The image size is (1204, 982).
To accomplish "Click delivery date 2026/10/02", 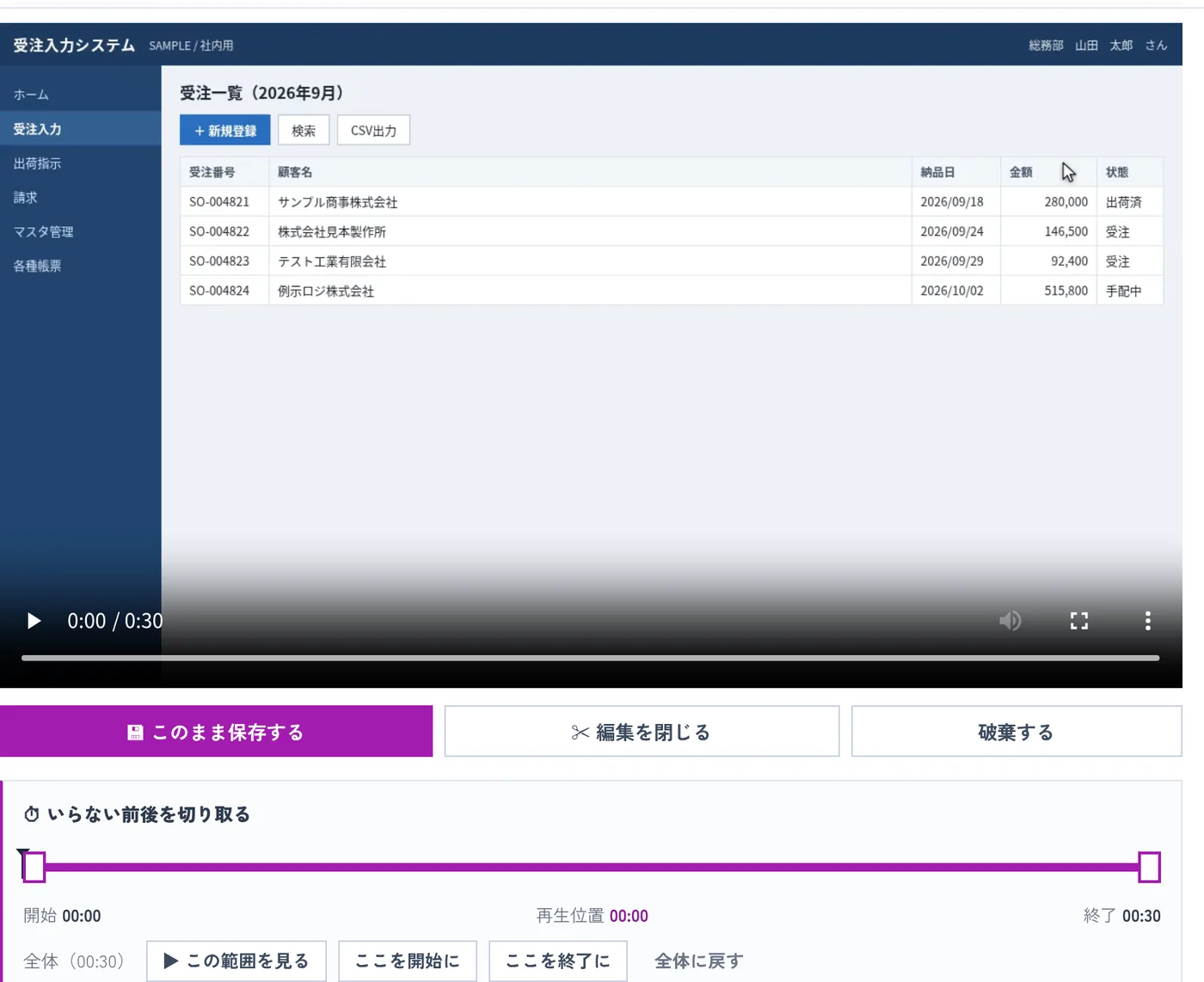I will (x=952, y=291).
